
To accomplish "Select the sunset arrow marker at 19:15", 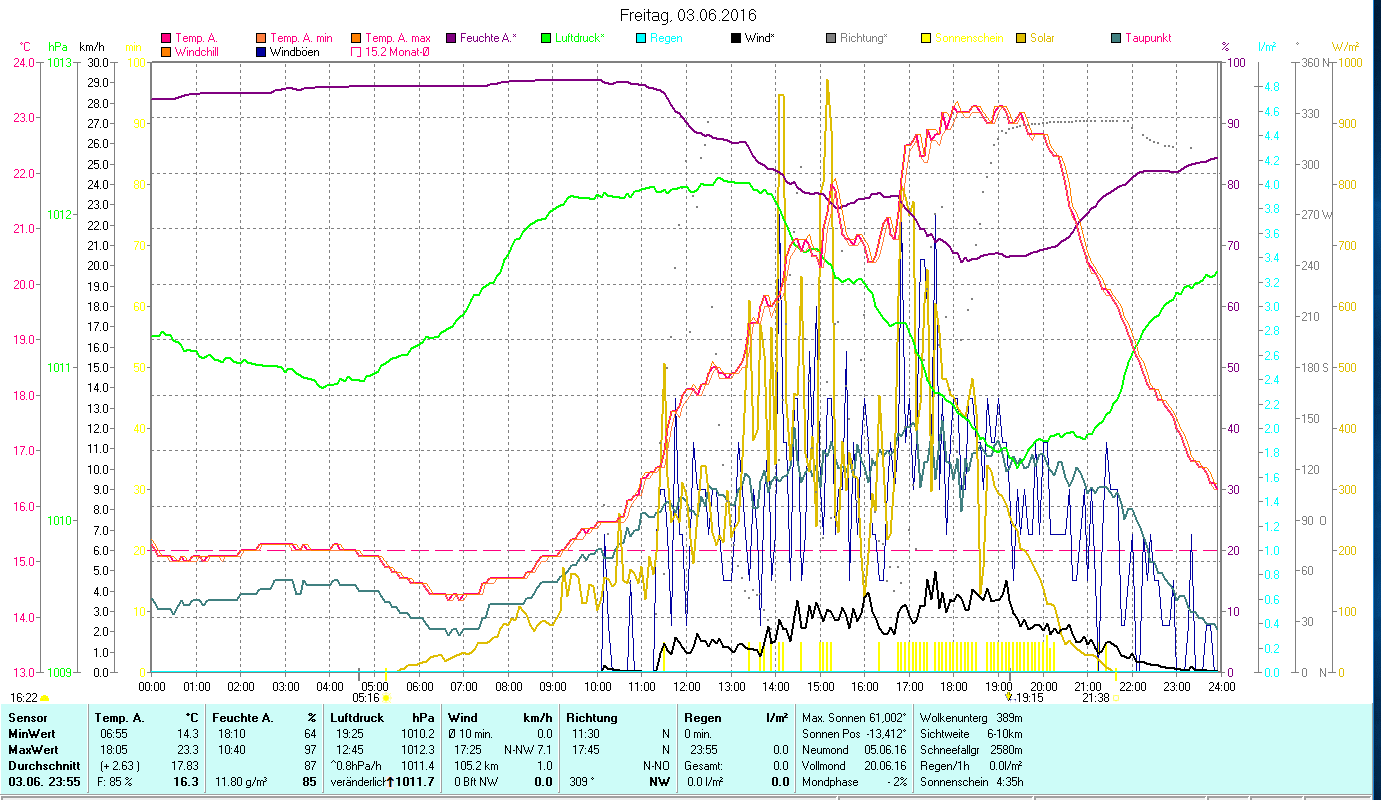I will tap(1009, 698).
